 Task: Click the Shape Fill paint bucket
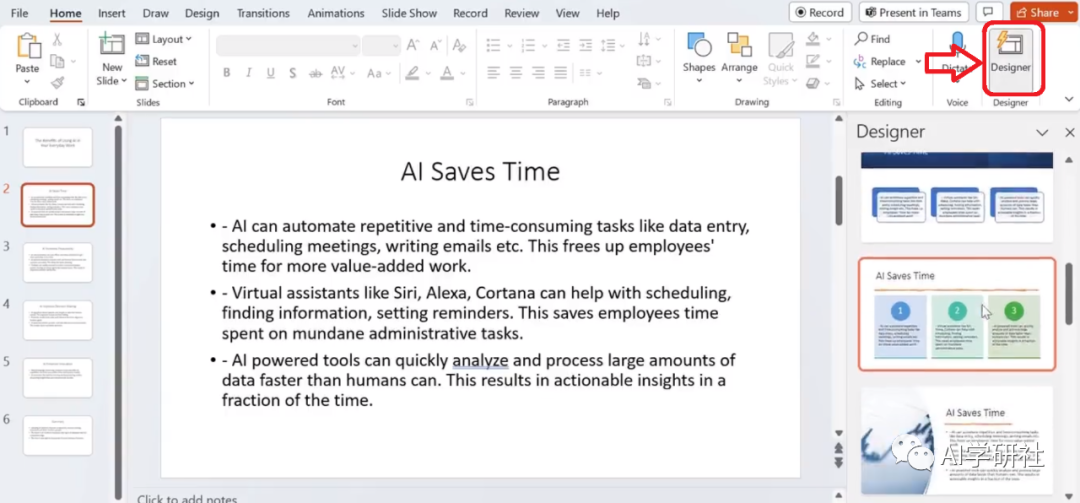coord(813,39)
